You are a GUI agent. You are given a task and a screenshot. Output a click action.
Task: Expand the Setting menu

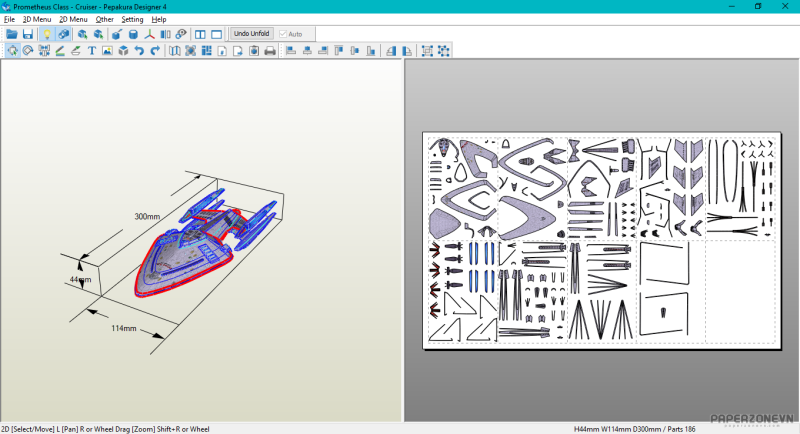tap(132, 19)
